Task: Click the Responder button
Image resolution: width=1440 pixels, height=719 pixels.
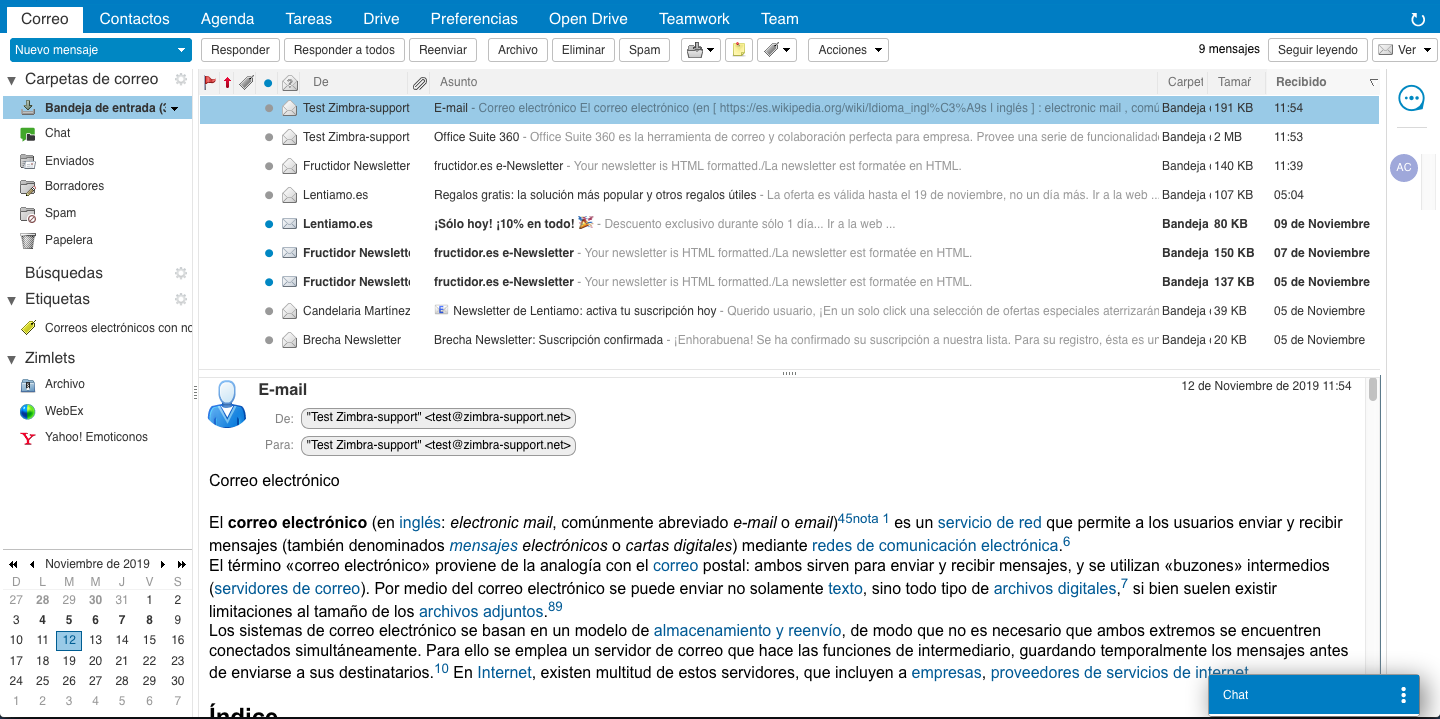Action: (241, 50)
